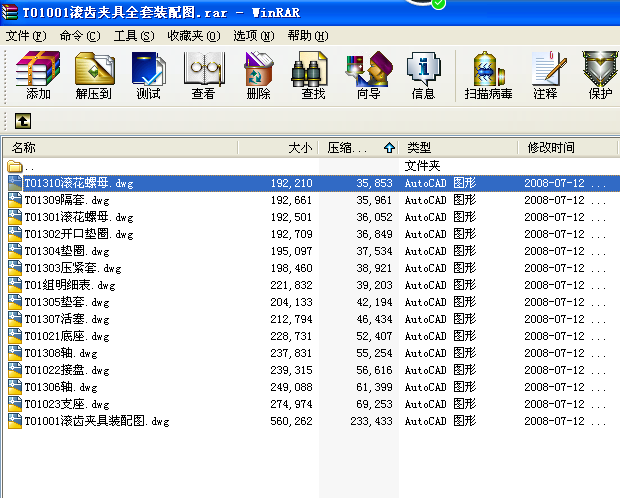Click the file icon of T01308轴.dwg
This screenshot has width=620, height=498.
pyautogui.click(x=15, y=353)
